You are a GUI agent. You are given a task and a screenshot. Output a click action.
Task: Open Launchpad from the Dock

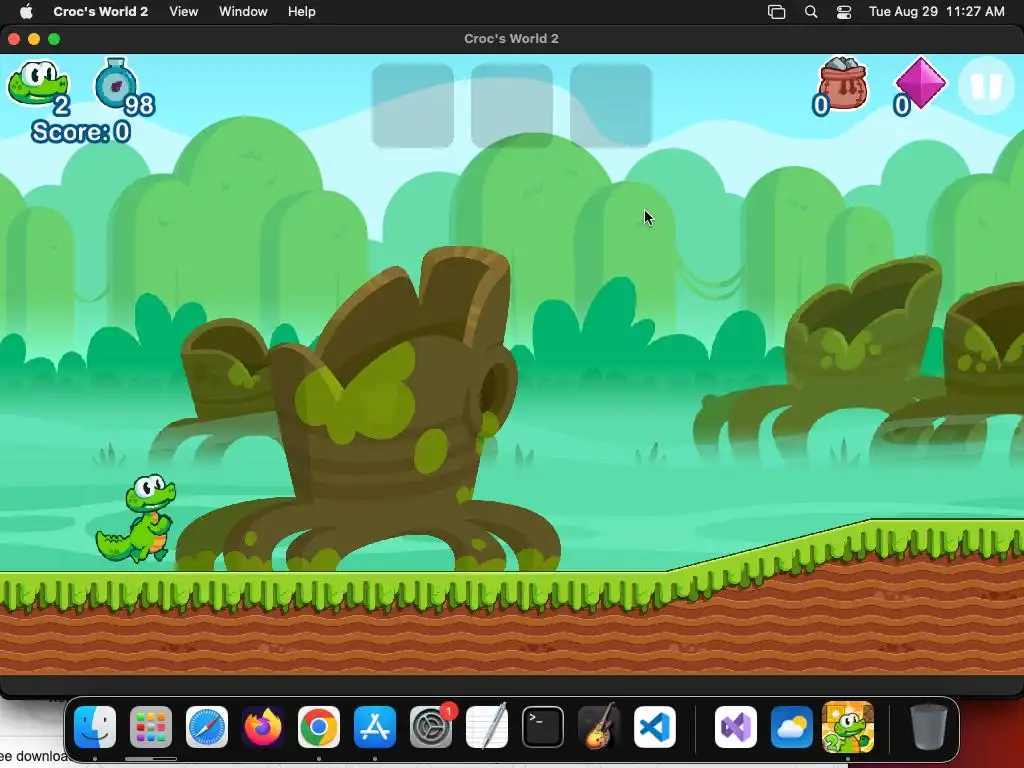tap(151, 727)
